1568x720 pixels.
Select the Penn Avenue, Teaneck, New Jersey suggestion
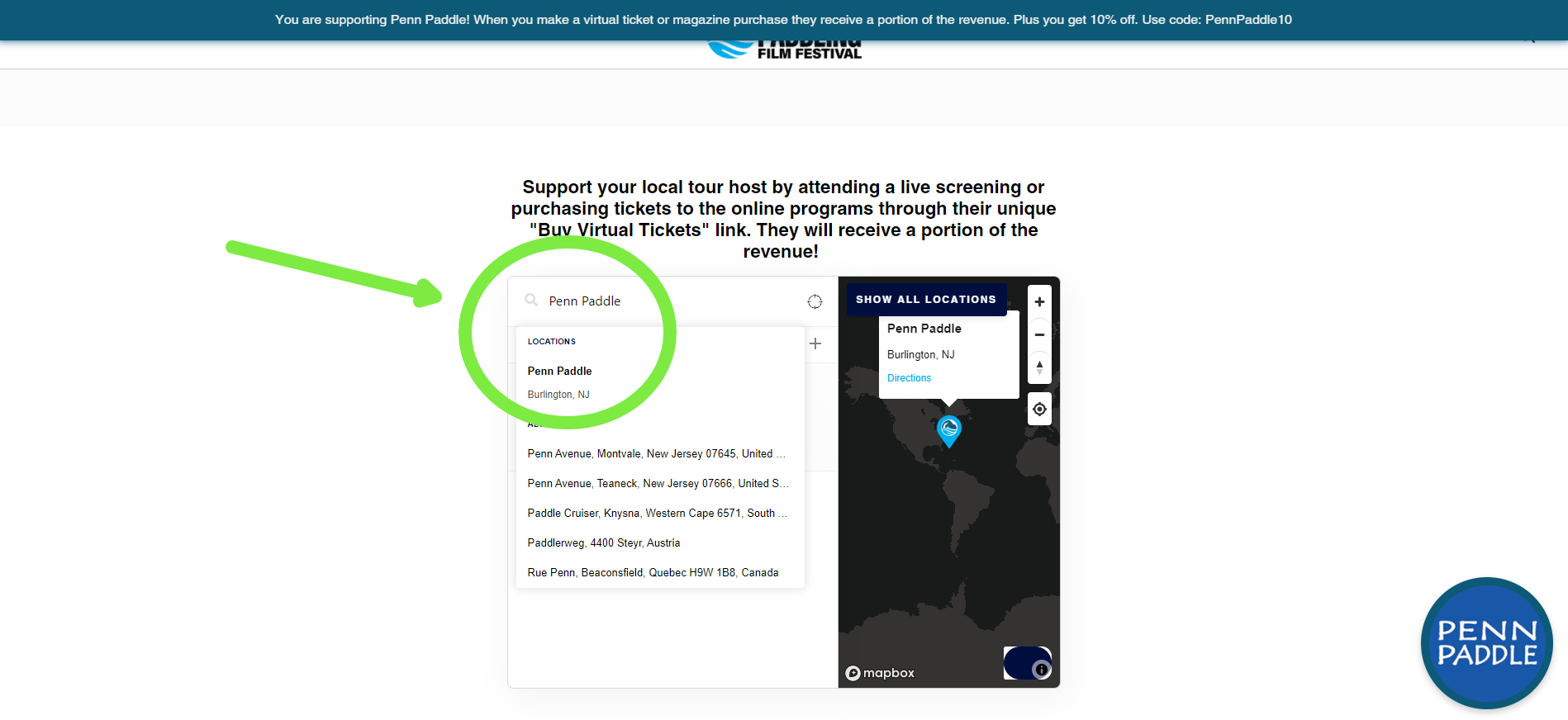point(660,484)
